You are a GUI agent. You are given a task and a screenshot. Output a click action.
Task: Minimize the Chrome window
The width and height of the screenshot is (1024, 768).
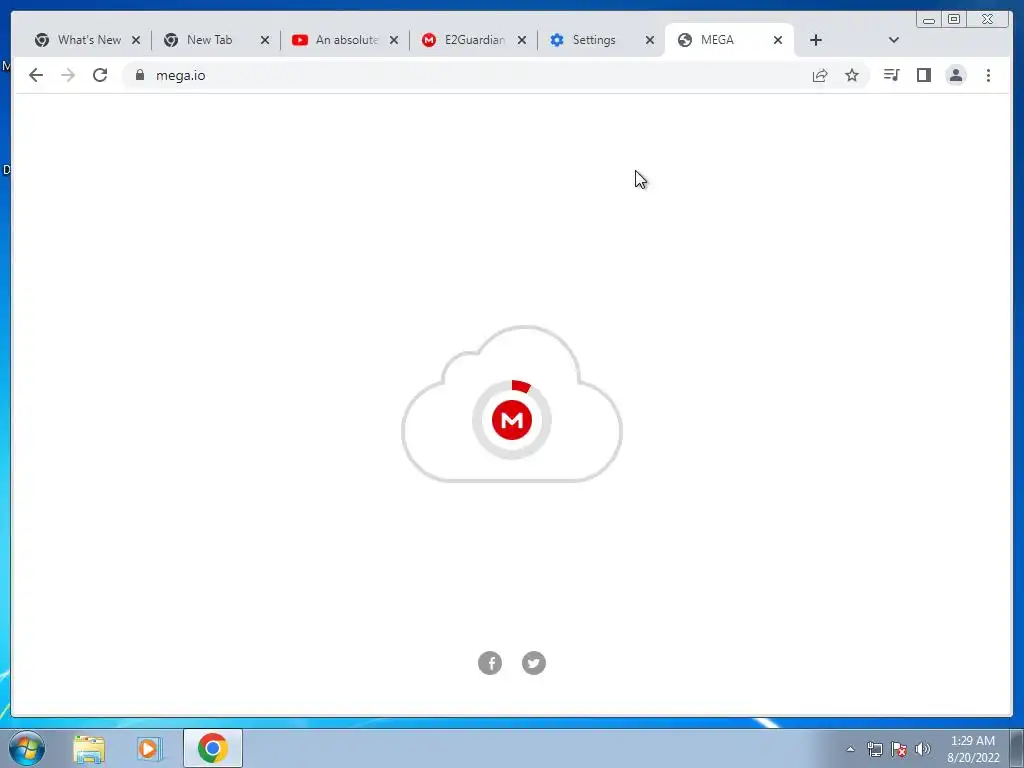(x=929, y=20)
